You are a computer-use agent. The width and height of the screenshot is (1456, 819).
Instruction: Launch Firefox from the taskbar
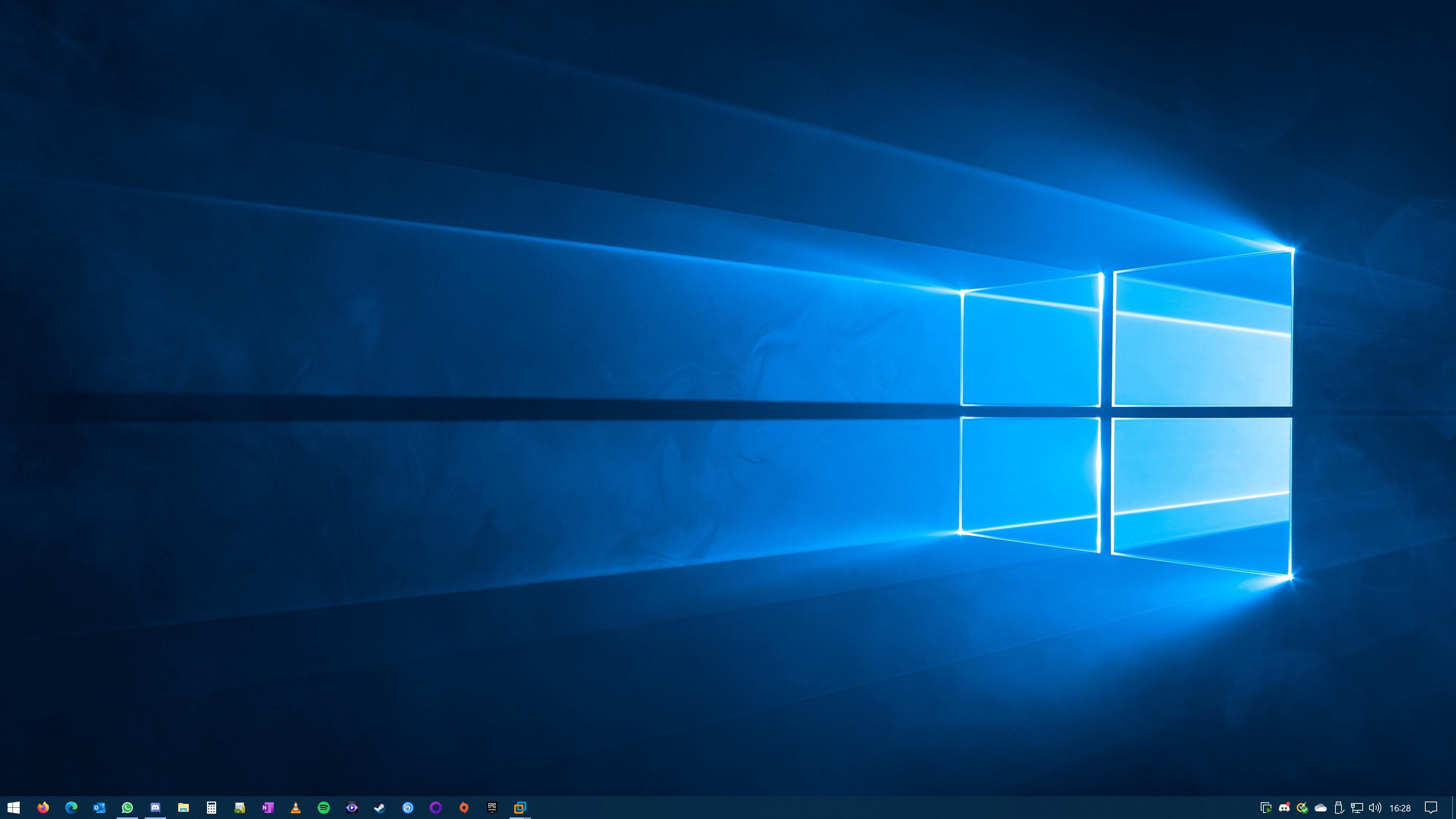[x=43, y=808]
